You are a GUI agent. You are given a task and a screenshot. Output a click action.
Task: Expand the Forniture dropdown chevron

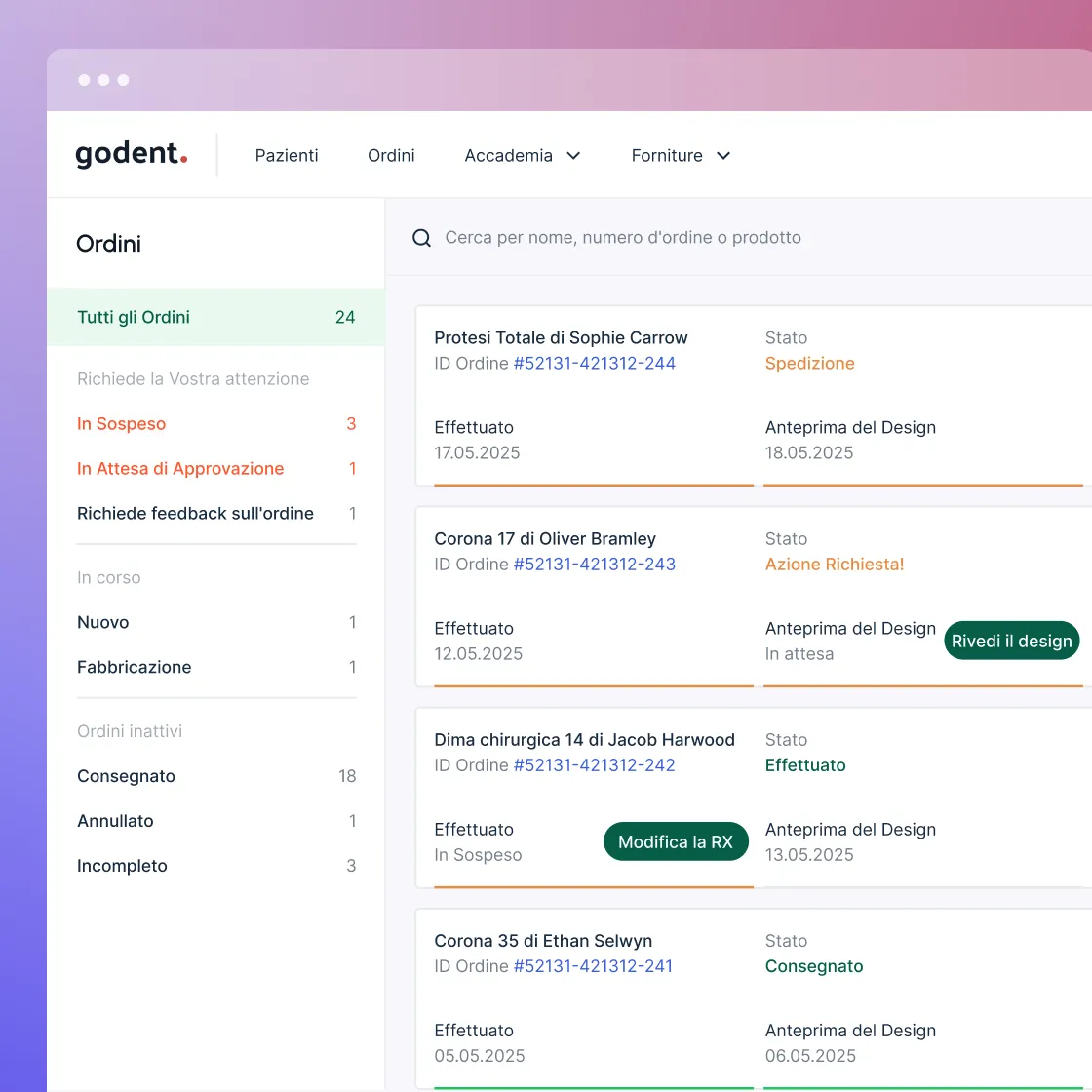pos(723,155)
